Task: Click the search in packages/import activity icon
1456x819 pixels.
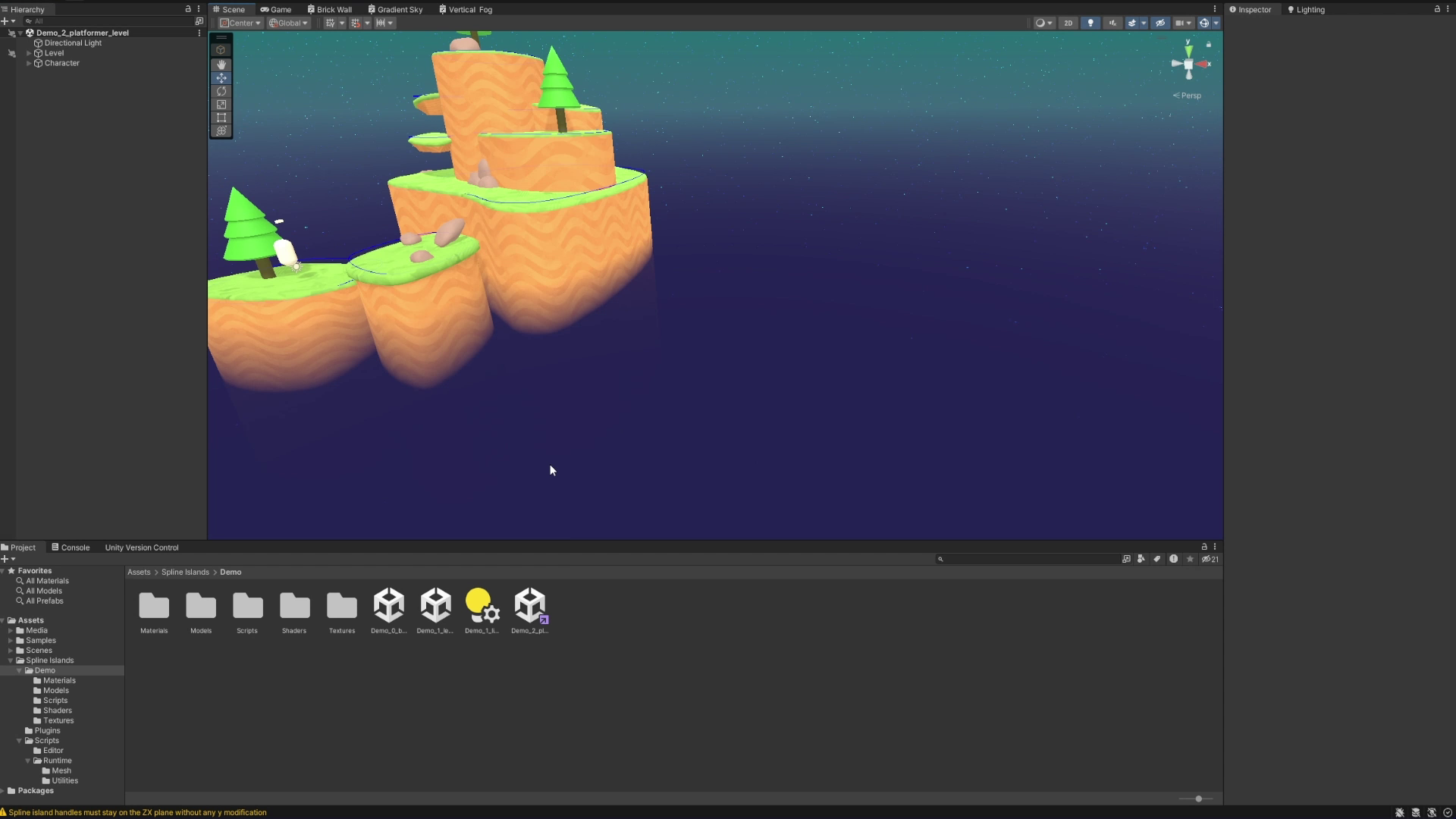Action: click(1173, 559)
